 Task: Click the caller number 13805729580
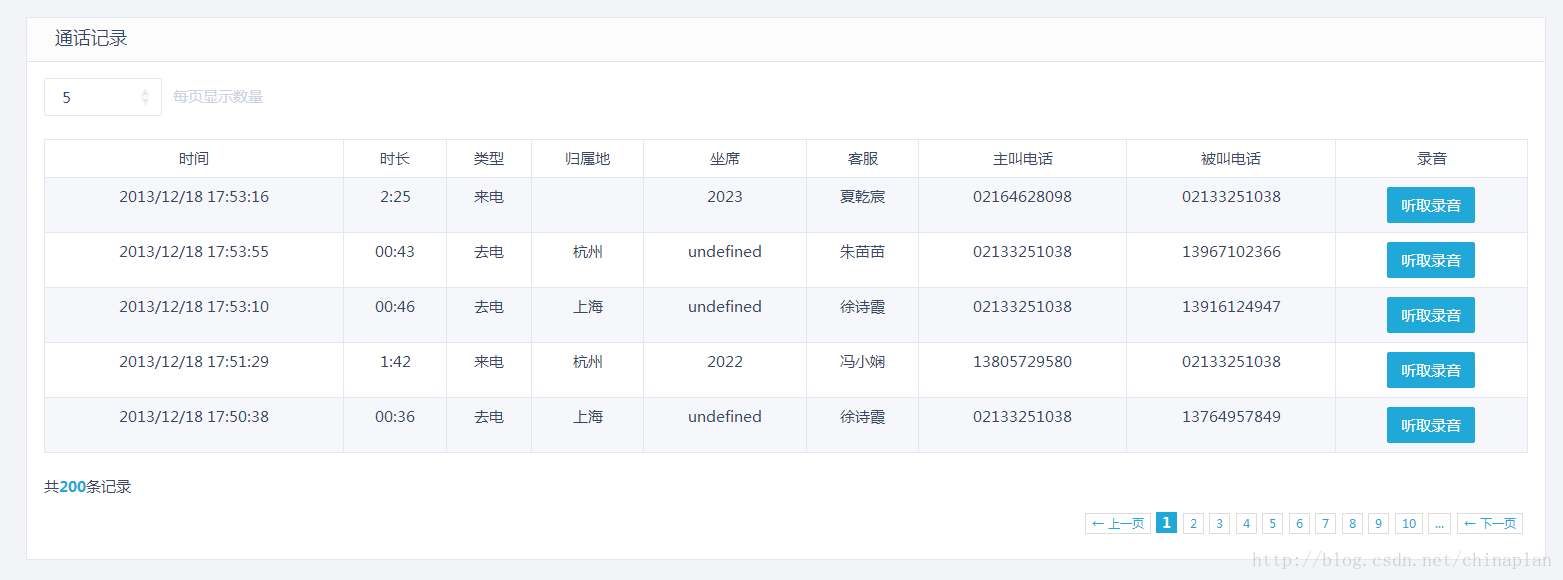point(1022,362)
